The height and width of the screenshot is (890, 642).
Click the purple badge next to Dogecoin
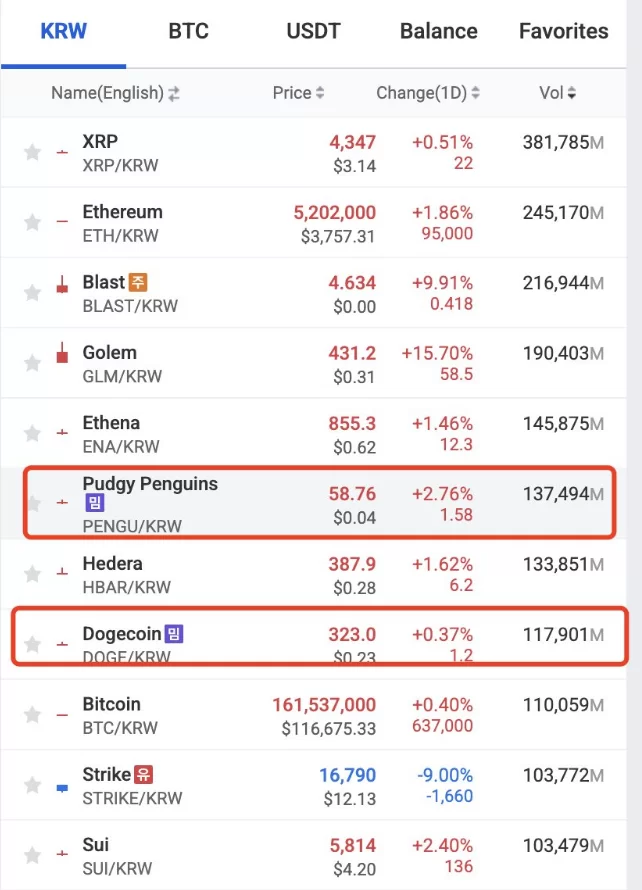point(174,634)
